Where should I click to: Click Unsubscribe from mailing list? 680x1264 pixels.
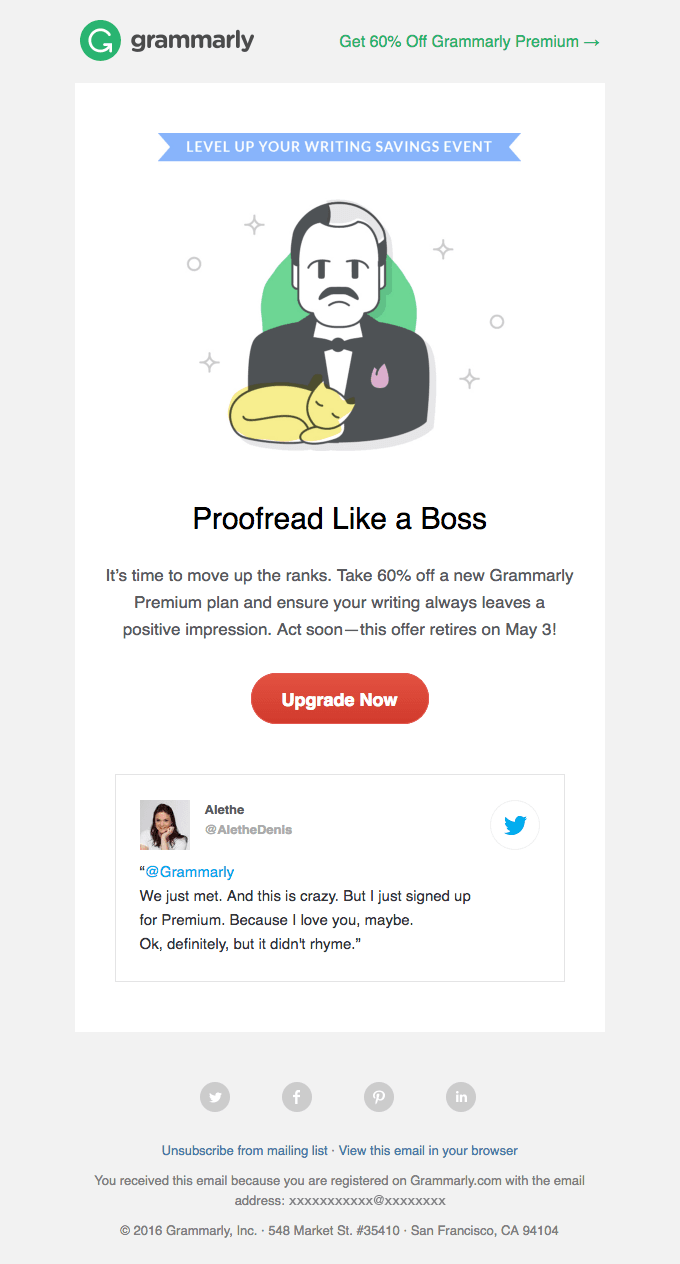tap(245, 1151)
